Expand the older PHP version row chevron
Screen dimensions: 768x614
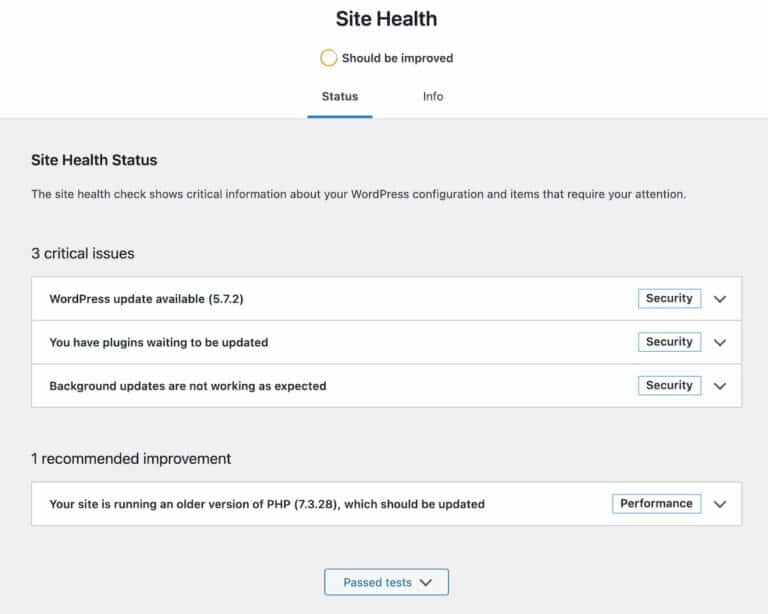tap(720, 504)
